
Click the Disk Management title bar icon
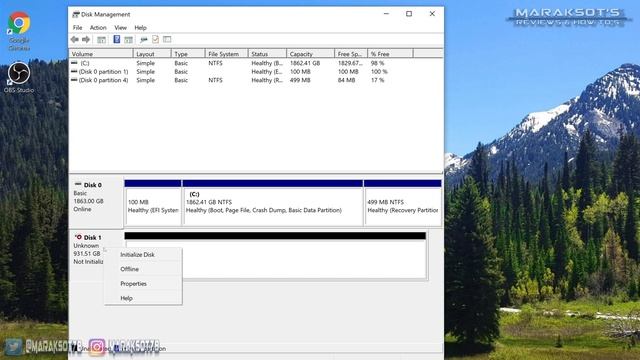[x=76, y=14]
